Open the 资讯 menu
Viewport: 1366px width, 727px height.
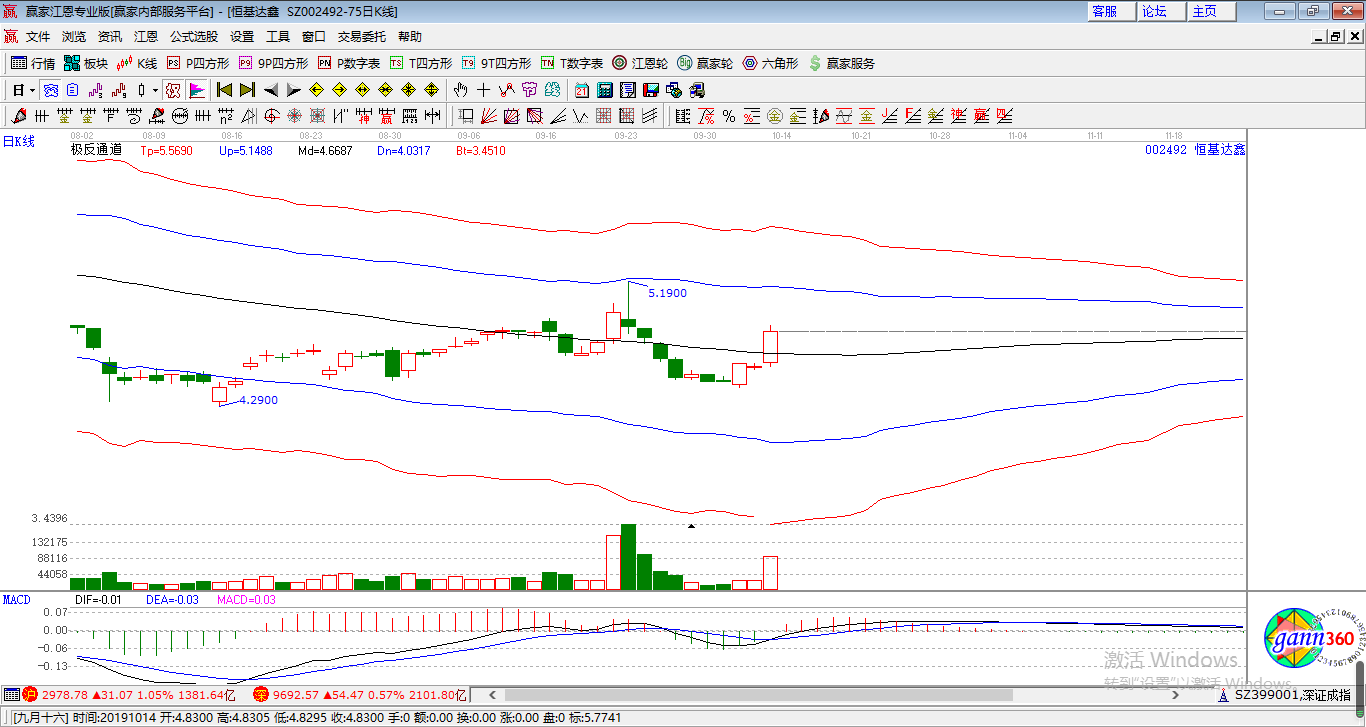click(110, 36)
